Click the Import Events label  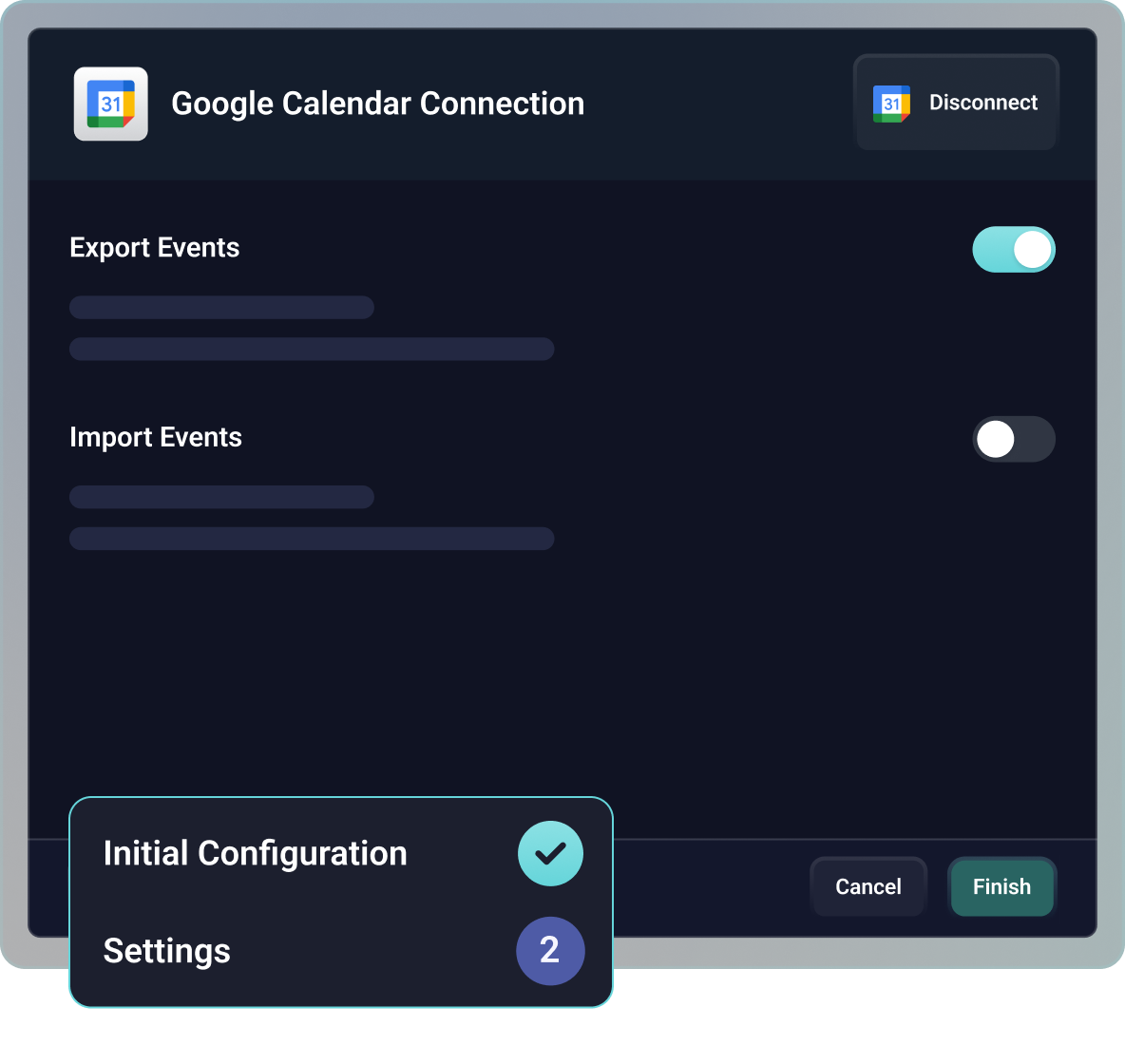156,437
